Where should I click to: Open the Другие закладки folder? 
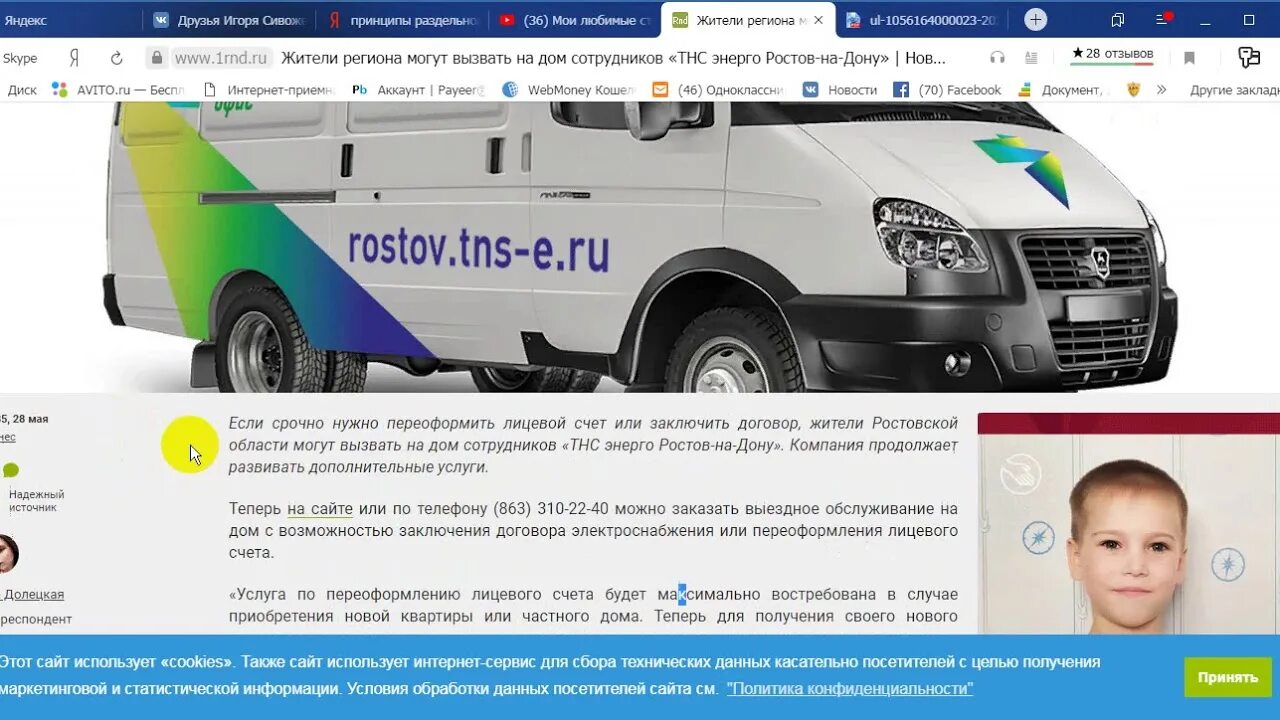pos(1234,90)
